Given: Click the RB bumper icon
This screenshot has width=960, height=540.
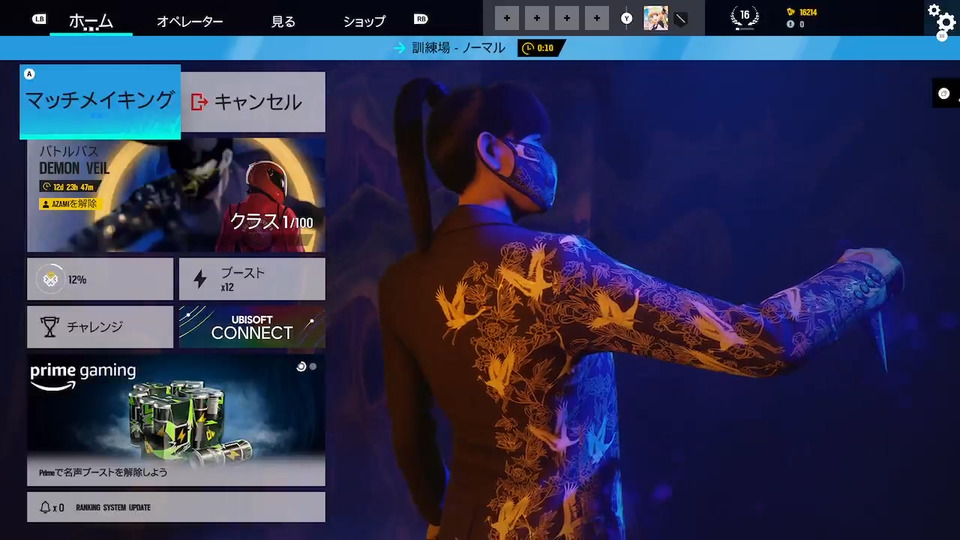Looking at the screenshot, I should (x=421, y=19).
